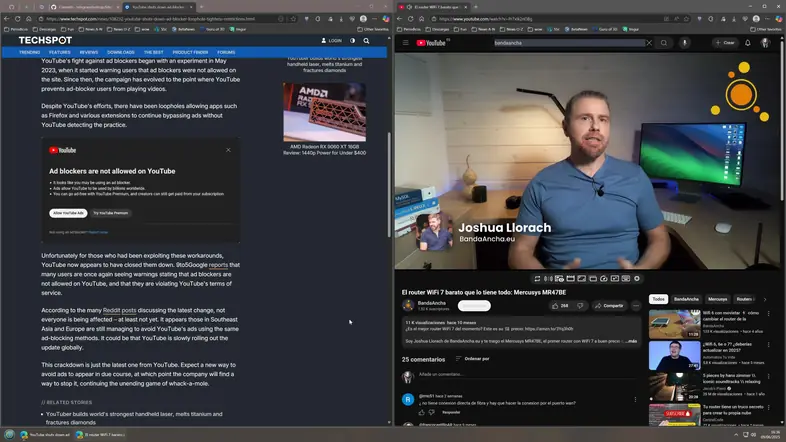Go back in TechSpot browser window

(7, 19)
